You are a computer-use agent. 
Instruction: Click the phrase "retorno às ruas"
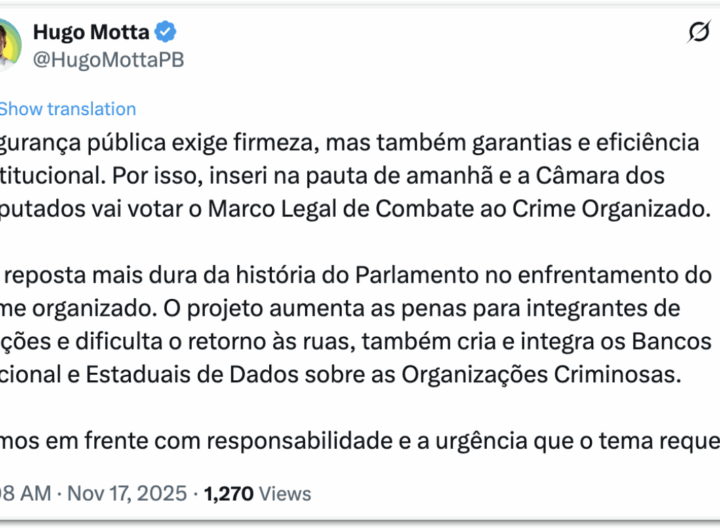point(242,341)
